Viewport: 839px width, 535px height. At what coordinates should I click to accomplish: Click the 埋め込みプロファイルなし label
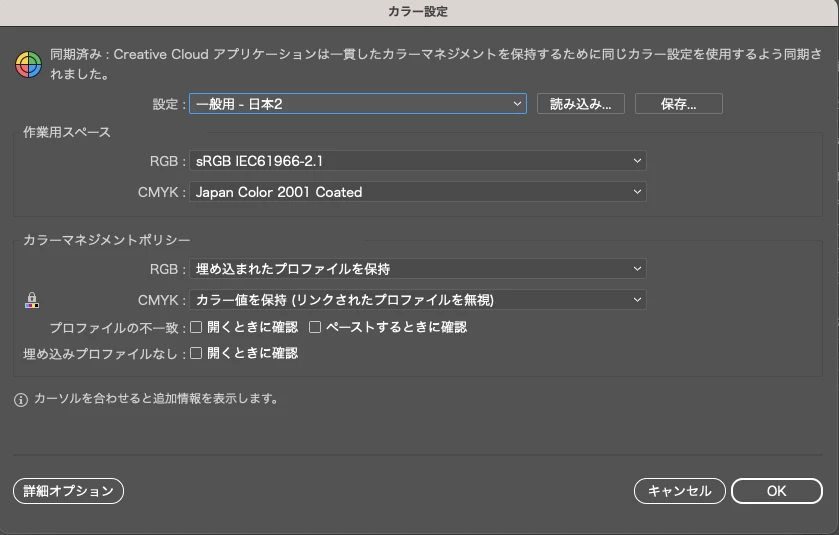[104, 354]
